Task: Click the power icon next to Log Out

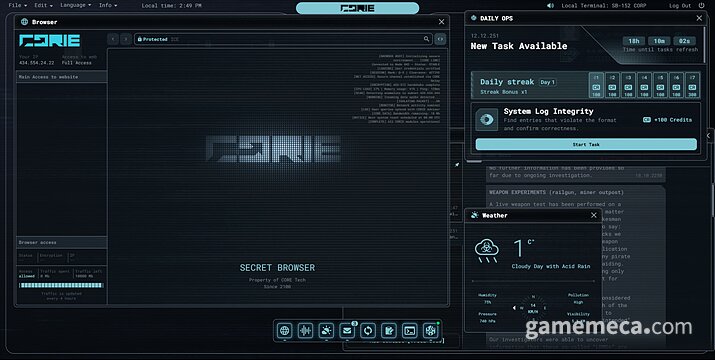Action: tap(701, 5)
